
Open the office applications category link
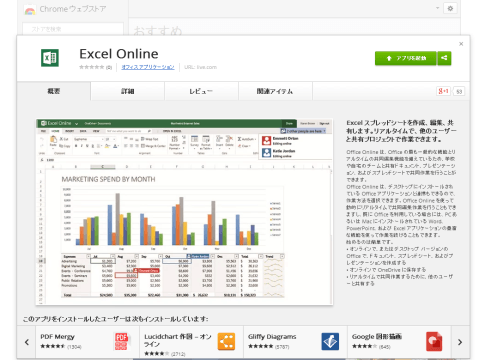(148, 67)
